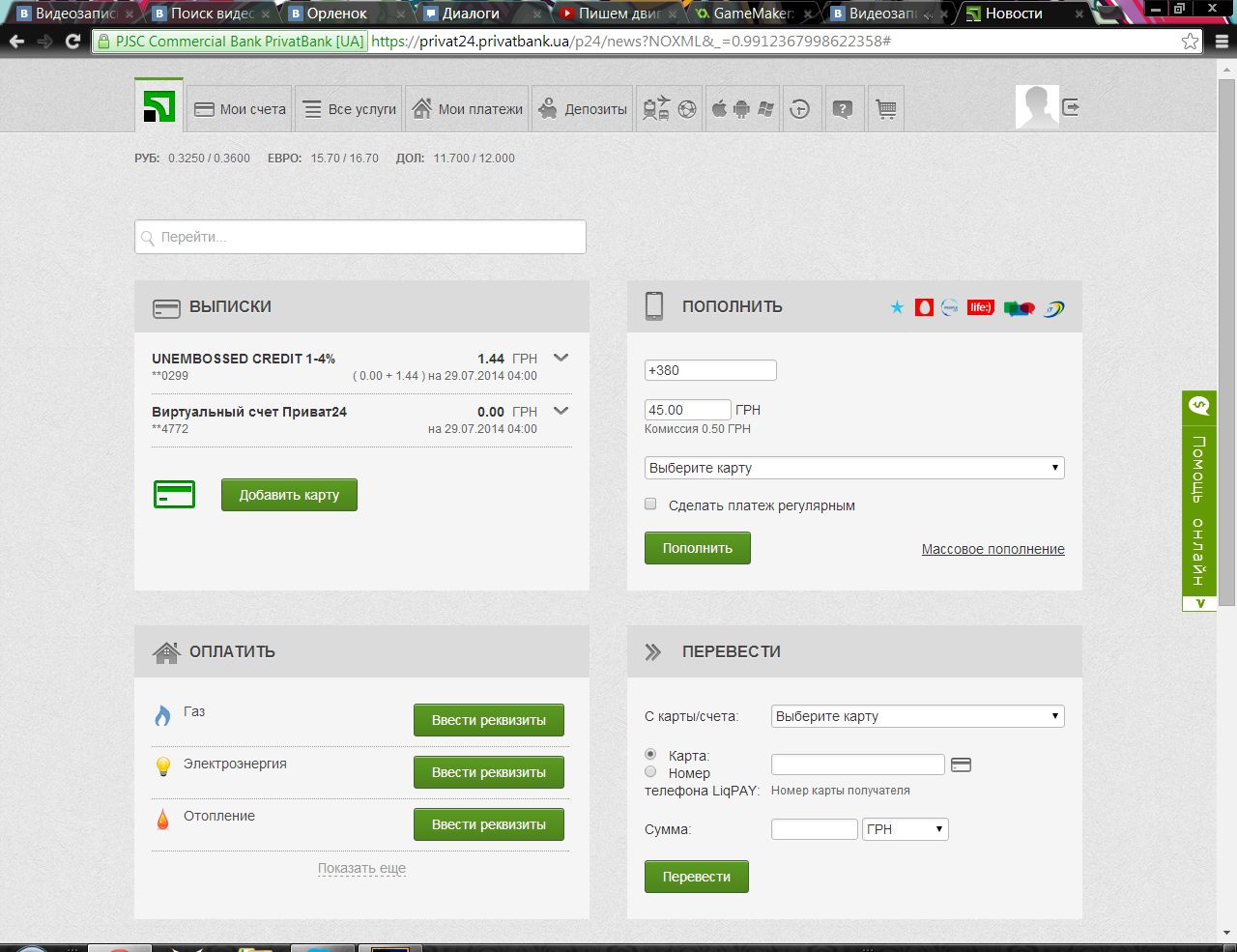Focus the Перейти... search field
Screen dimensions: 1237x952
click(360, 237)
